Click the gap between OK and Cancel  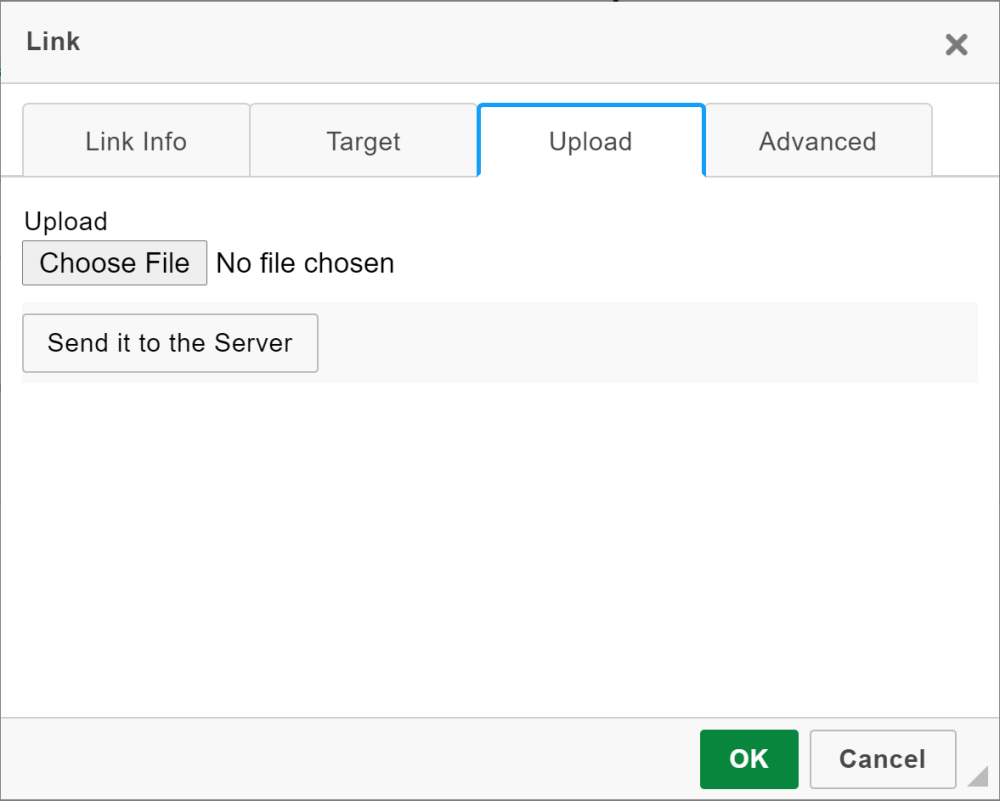tap(804, 759)
